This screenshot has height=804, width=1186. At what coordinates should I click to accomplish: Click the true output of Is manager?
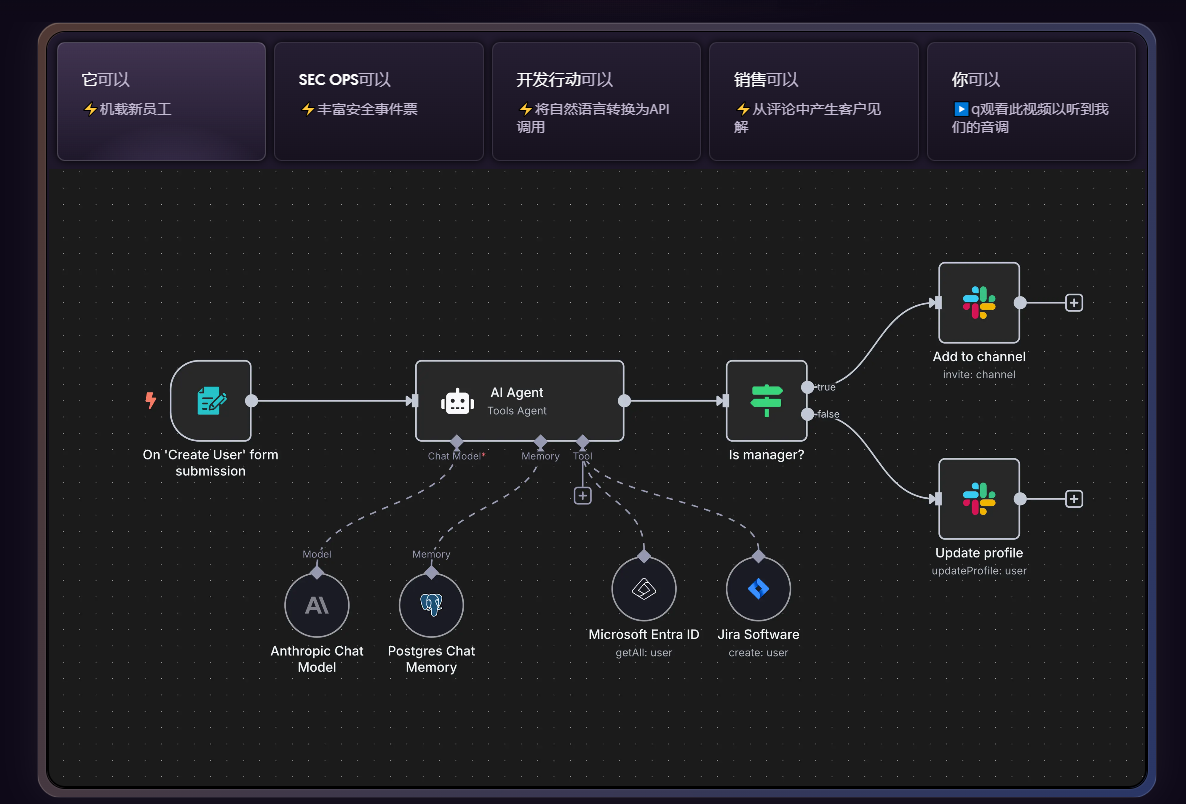click(808, 387)
